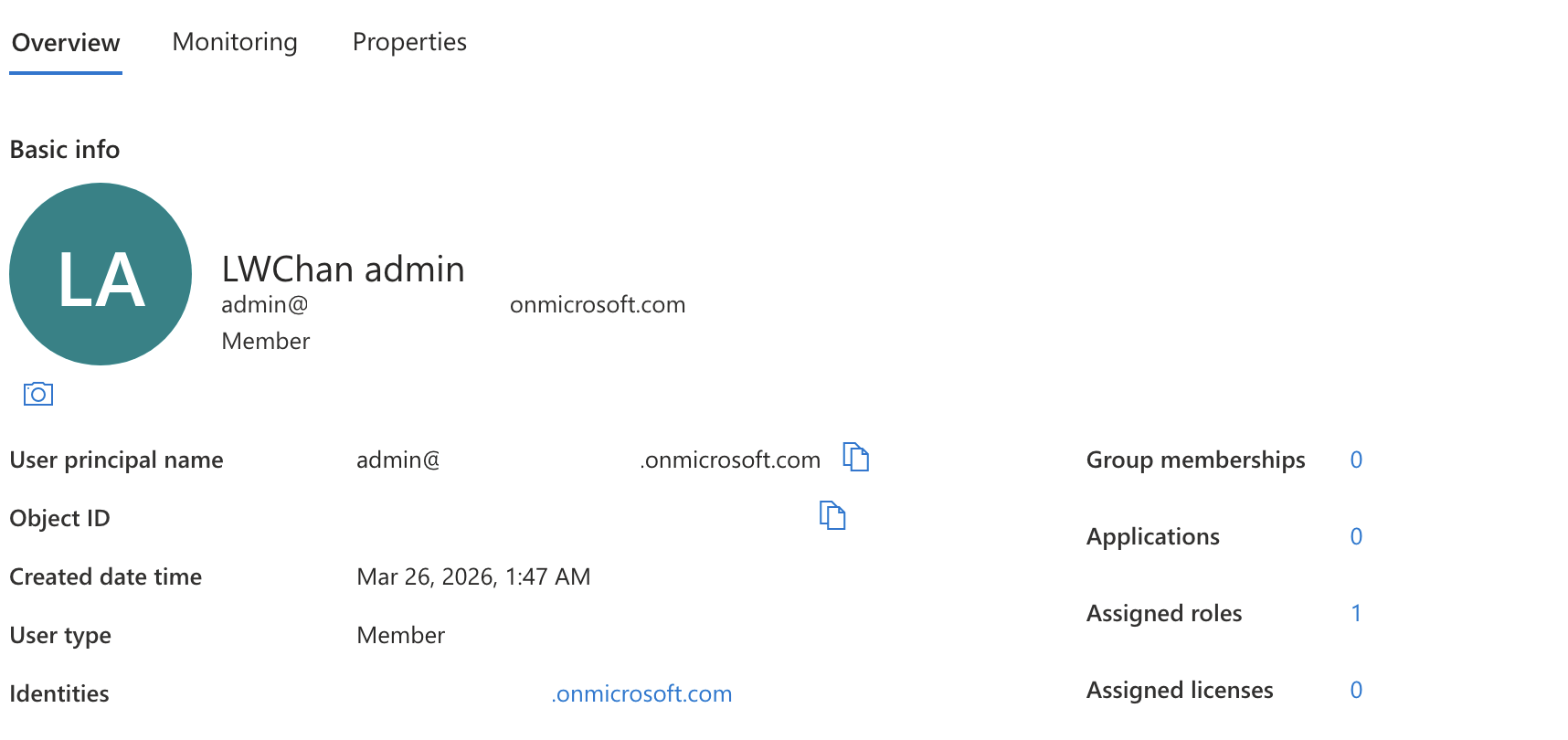
Task: Click the Created date time value
Action: (x=473, y=576)
